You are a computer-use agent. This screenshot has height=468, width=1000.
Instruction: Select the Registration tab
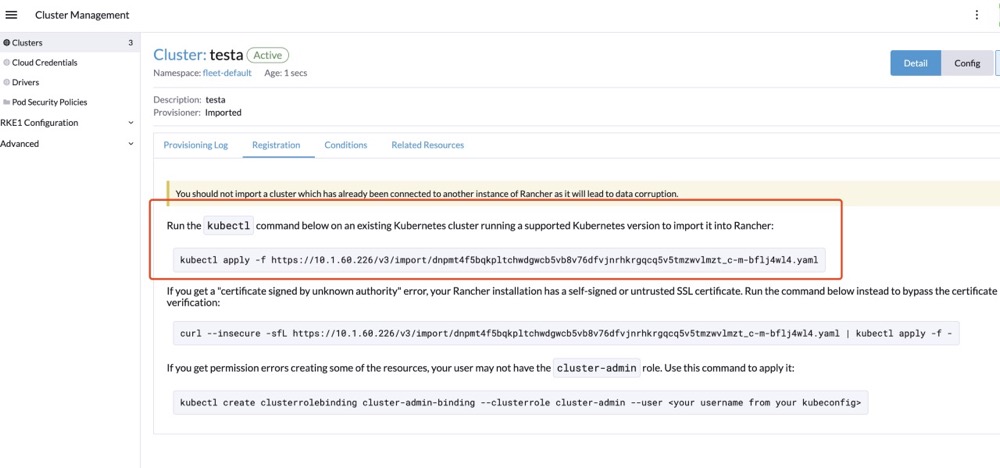276,145
